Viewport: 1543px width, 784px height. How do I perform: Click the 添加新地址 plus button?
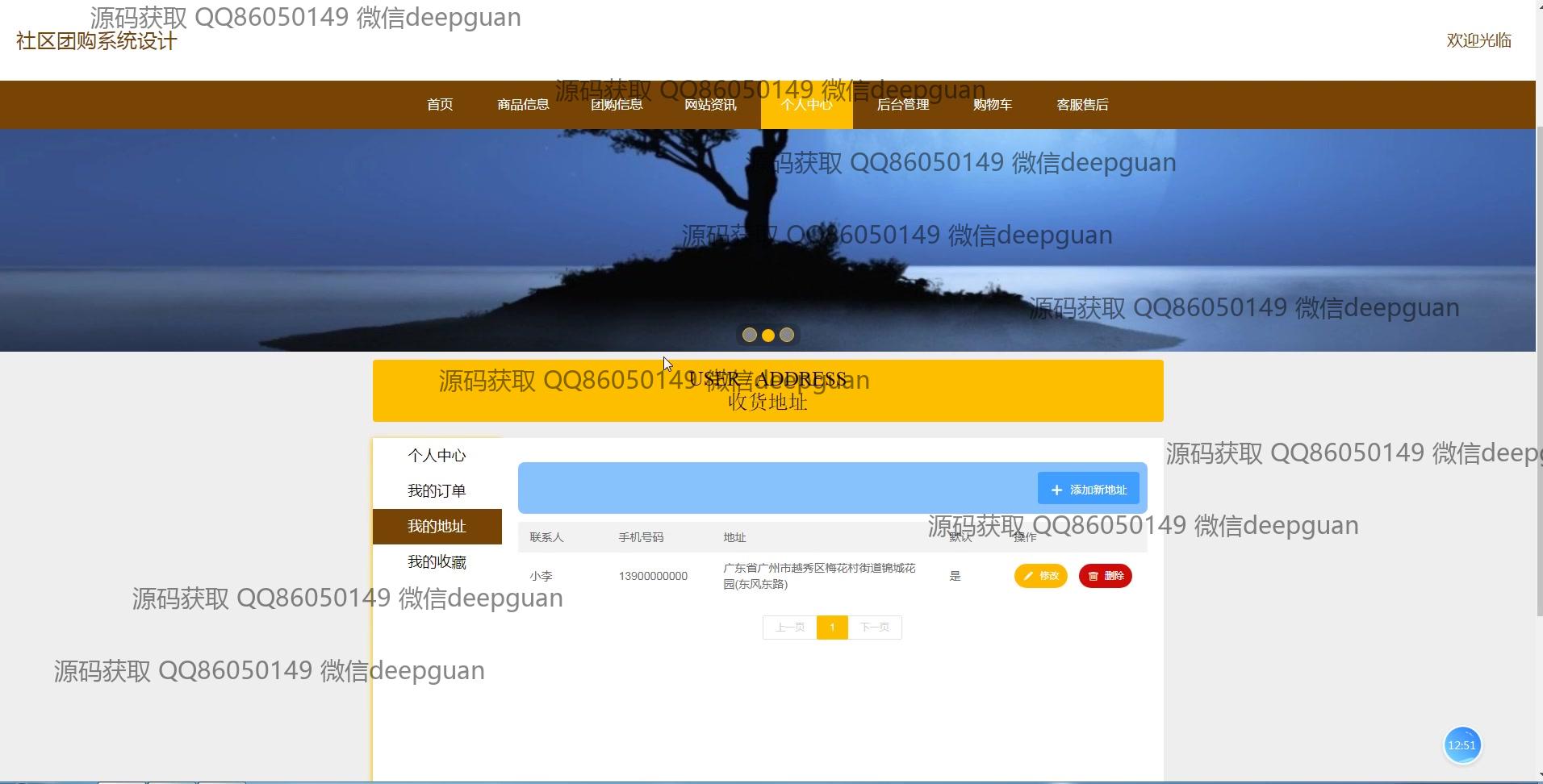point(1088,490)
